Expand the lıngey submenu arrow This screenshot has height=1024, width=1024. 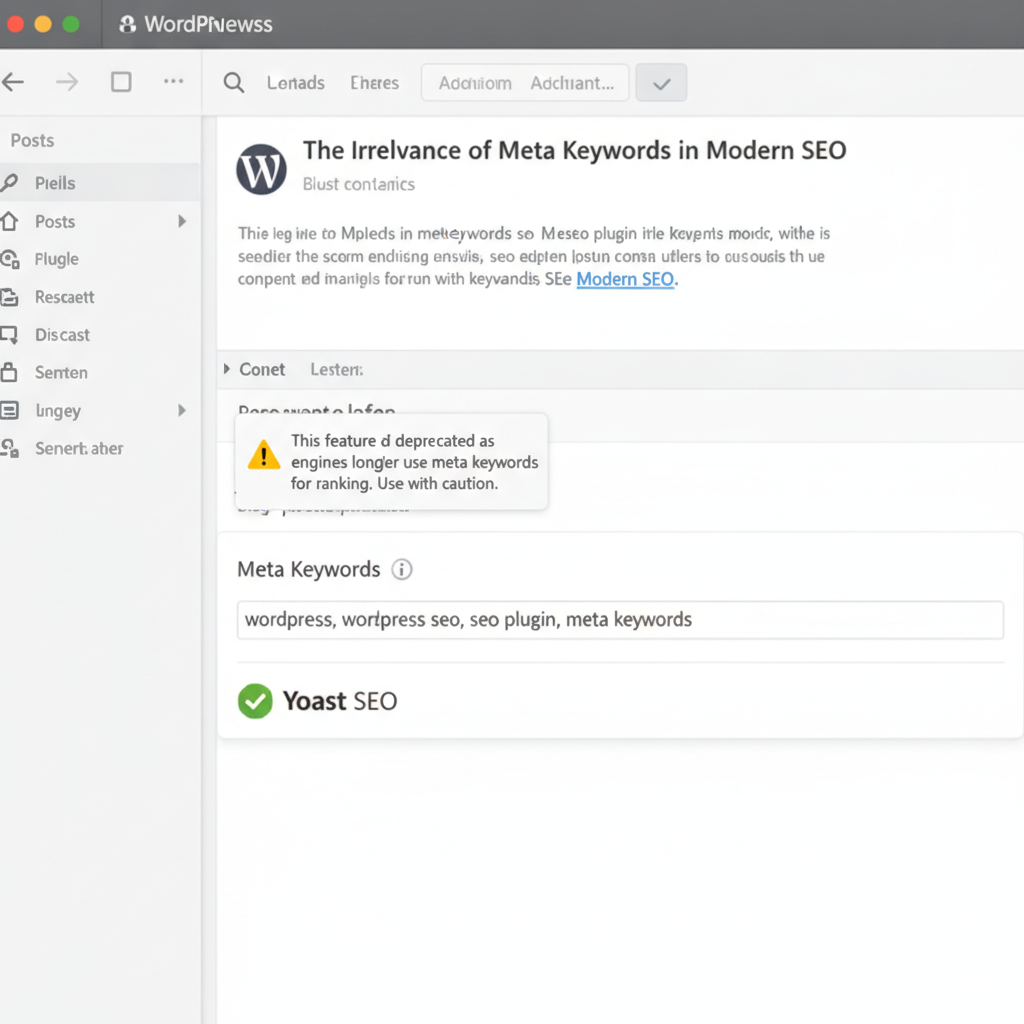coord(182,410)
